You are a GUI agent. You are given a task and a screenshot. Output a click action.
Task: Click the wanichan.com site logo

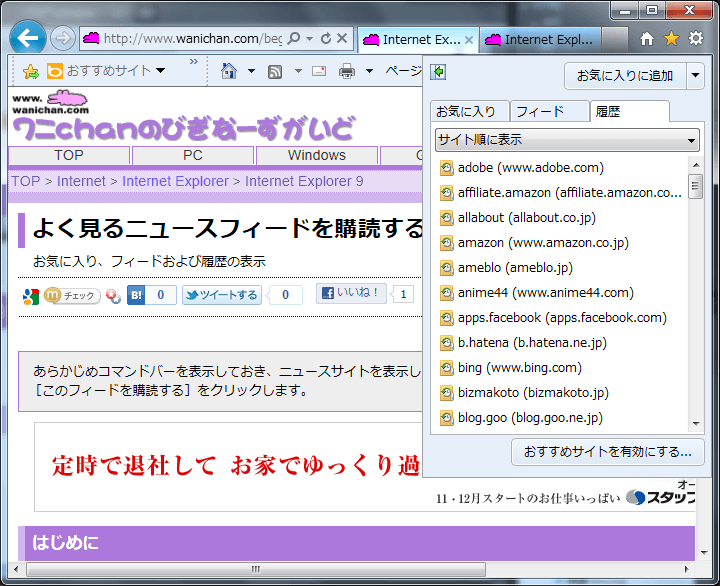50,102
